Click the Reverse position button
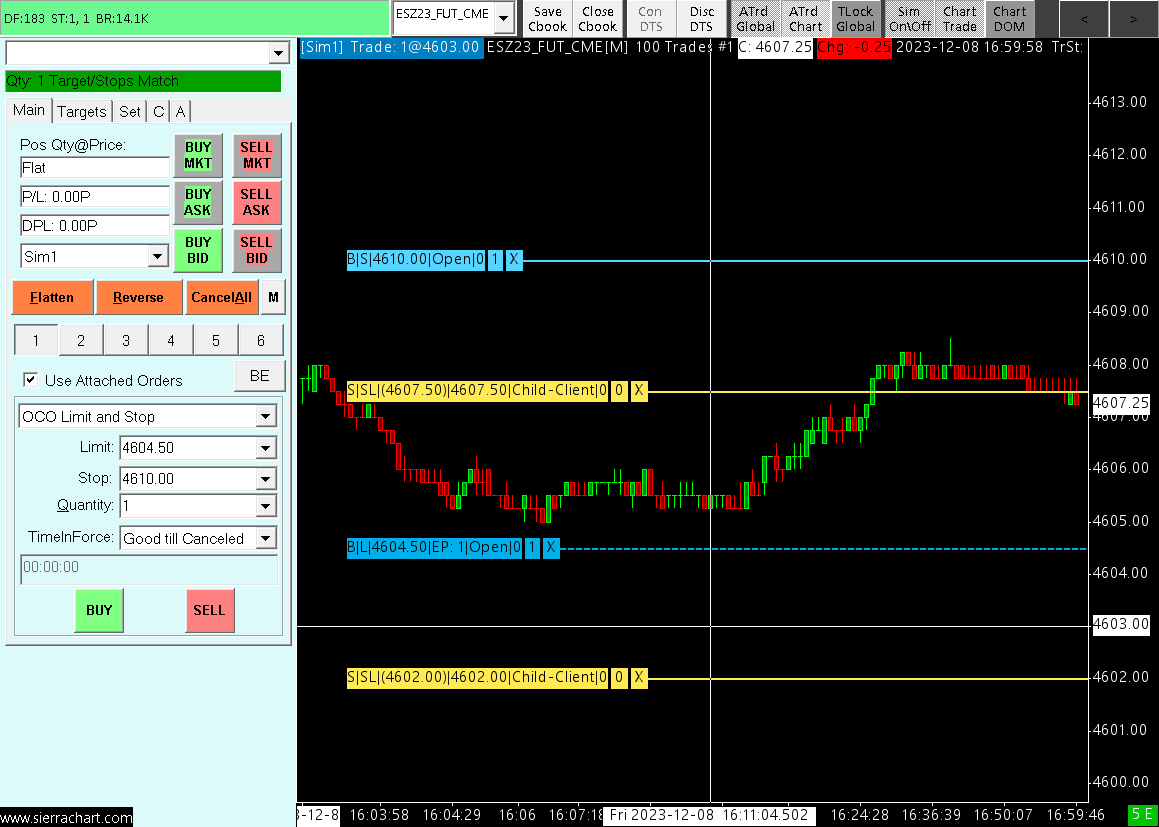This screenshot has height=827, width=1159. pyautogui.click(x=138, y=297)
